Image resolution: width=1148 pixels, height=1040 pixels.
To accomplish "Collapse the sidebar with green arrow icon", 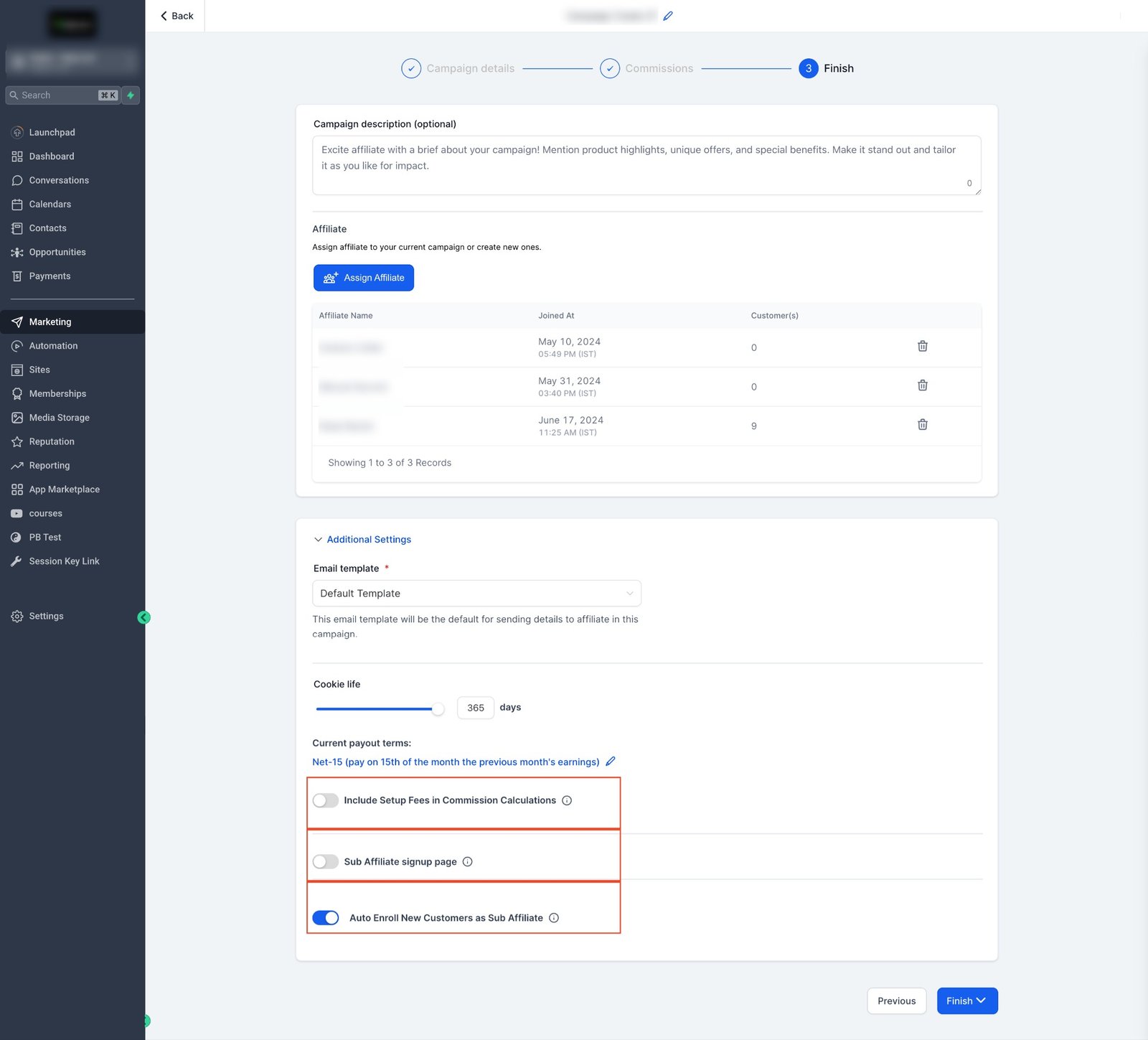I will coord(143,617).
